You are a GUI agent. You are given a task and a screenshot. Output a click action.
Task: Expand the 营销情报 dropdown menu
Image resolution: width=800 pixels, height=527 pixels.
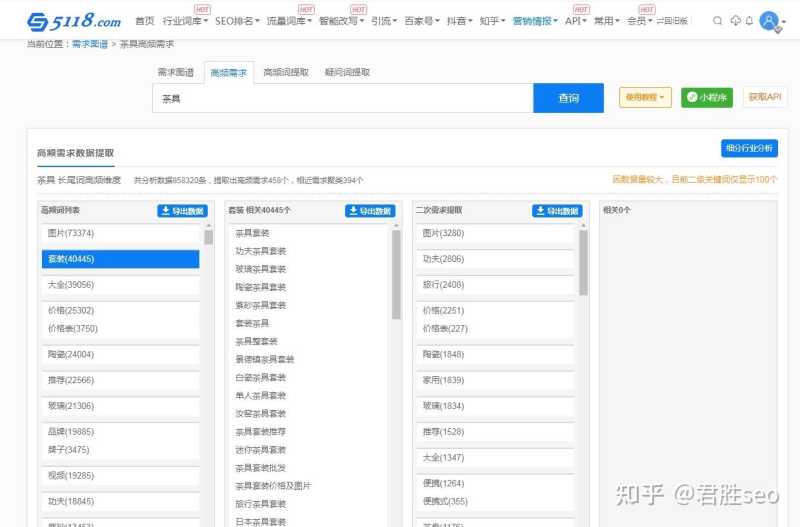(x=535, y=21)
